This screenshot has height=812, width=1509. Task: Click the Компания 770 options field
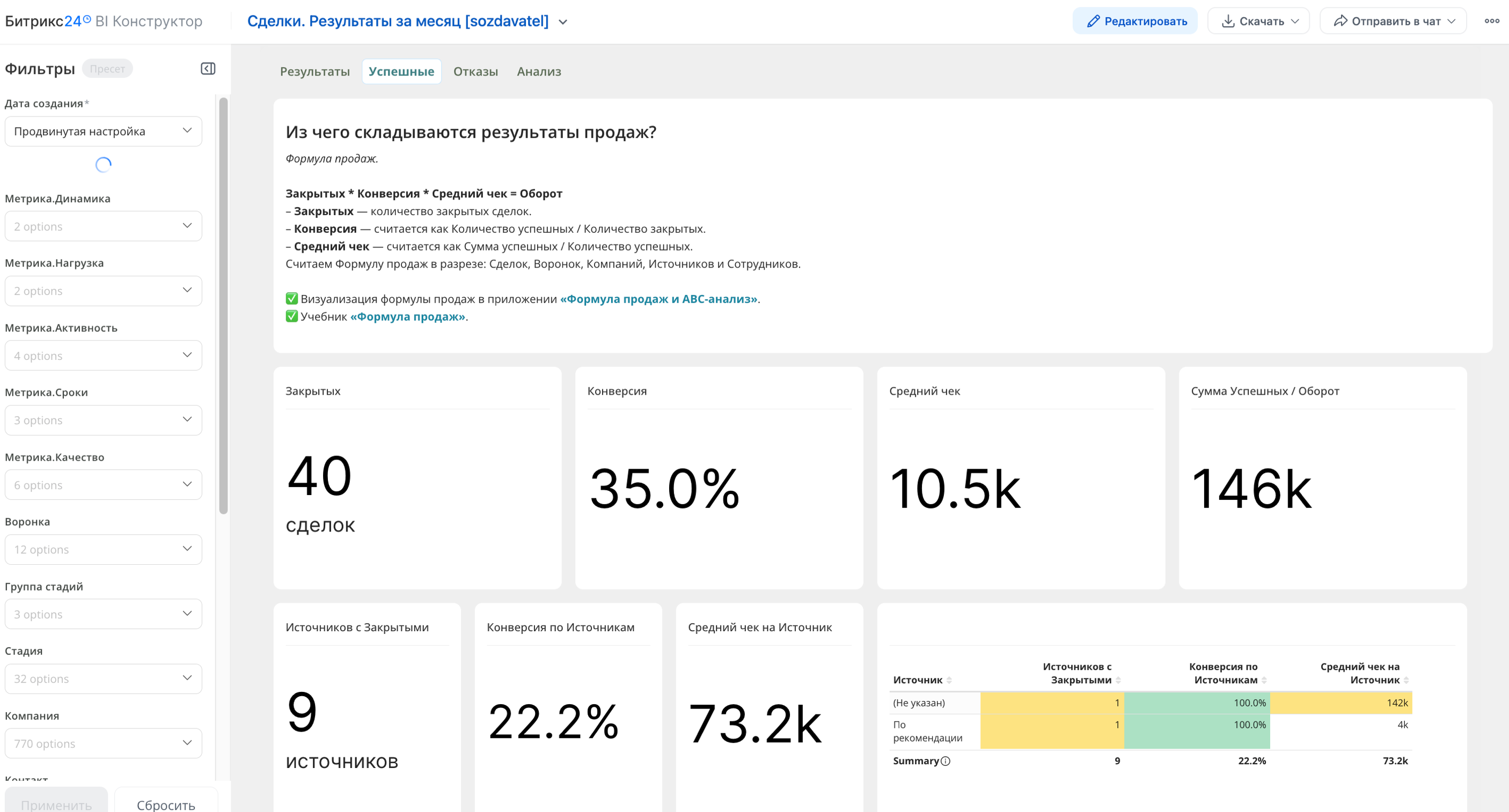(x=103, y=743)
